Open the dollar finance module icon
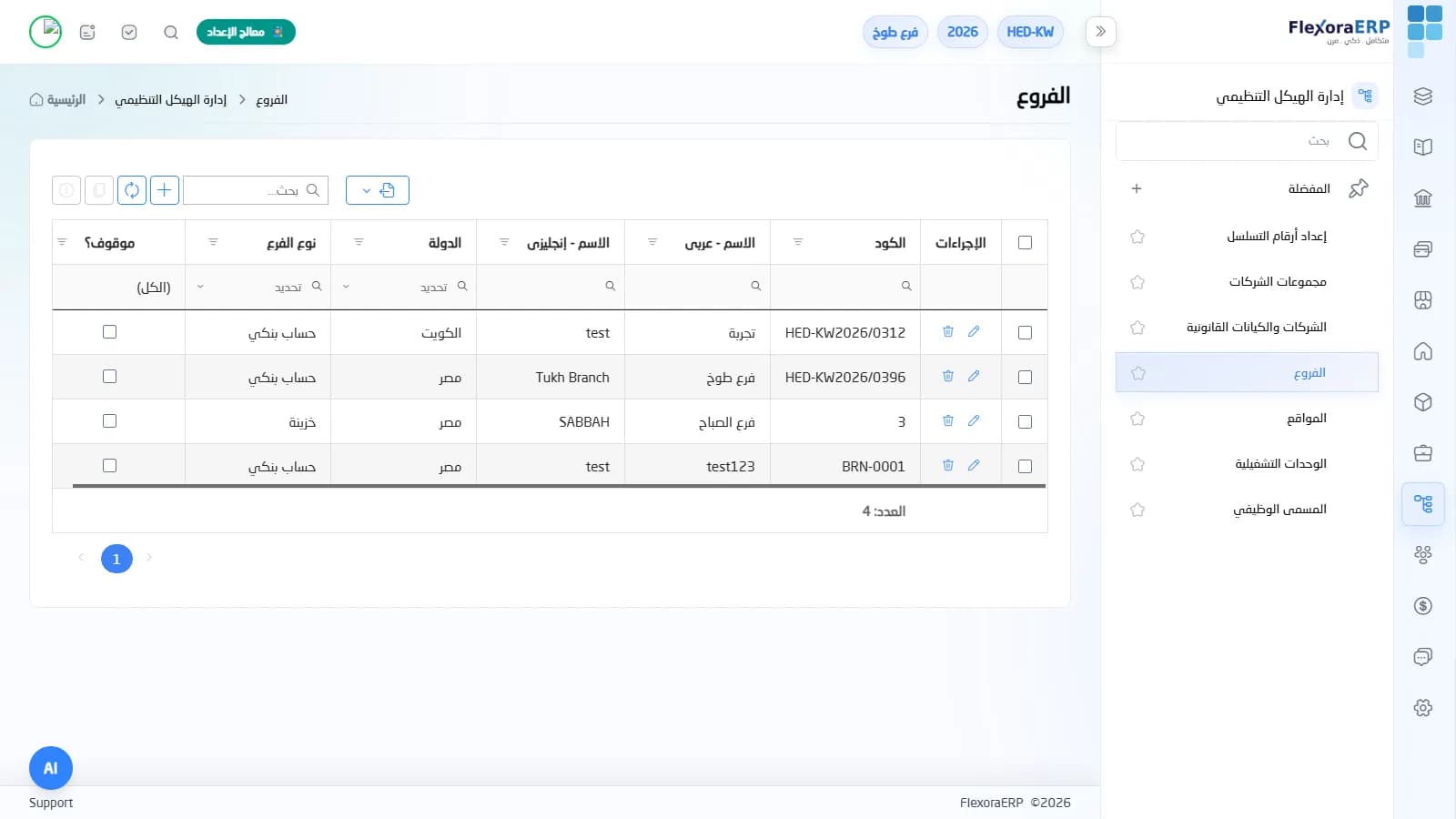The image size is (1456, 819). point(1423,606)
